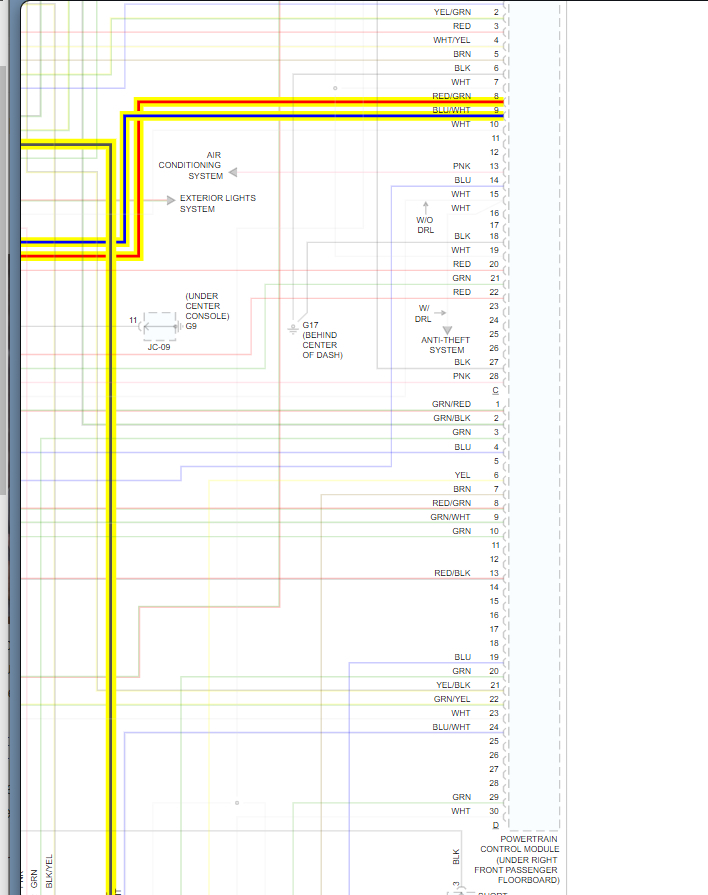Screen dimensions: 708x895
Task: Click the G17 ground symbol
Action: pyautogui.click(x=292, y=329)
